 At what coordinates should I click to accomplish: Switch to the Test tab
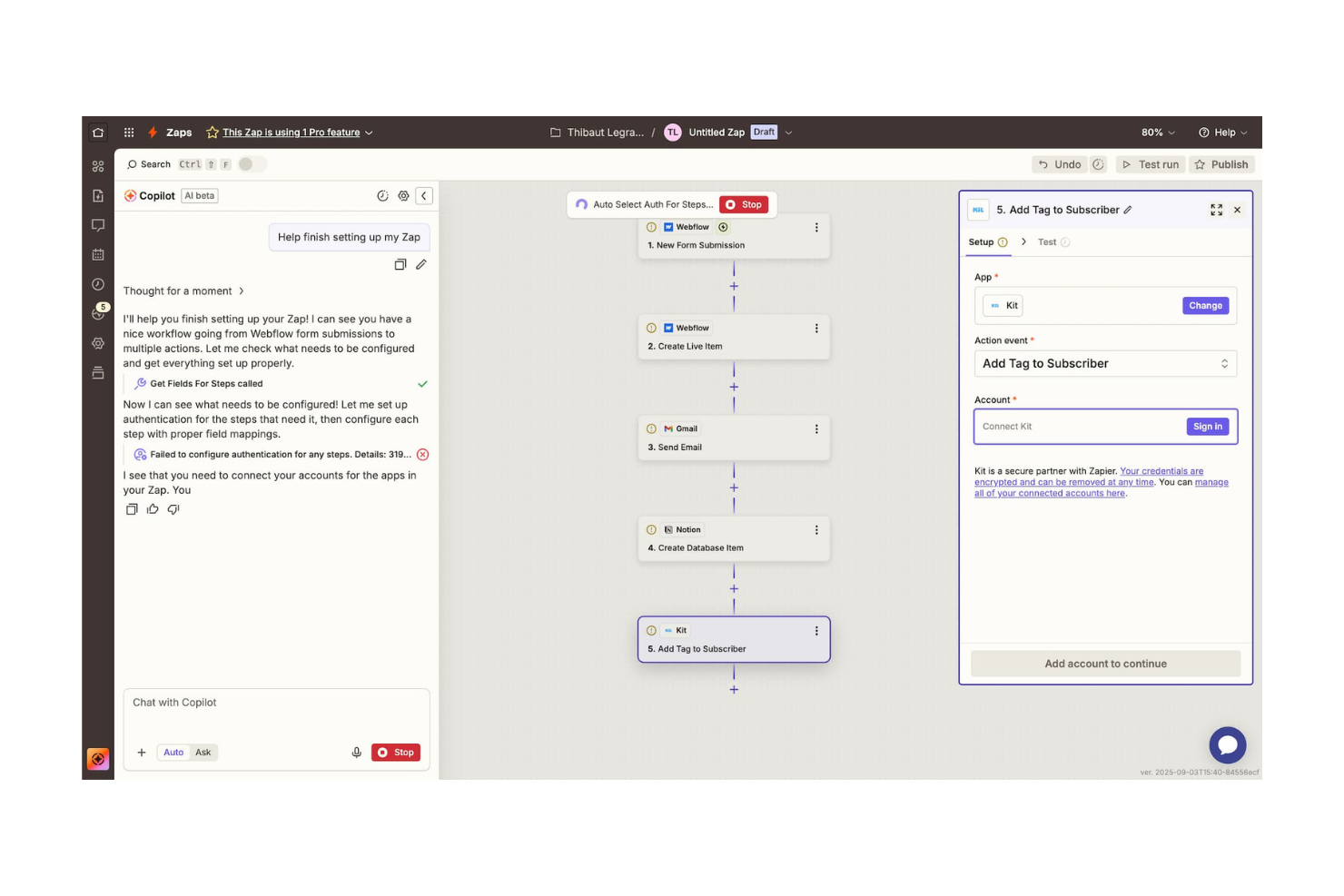[1053, 242]
